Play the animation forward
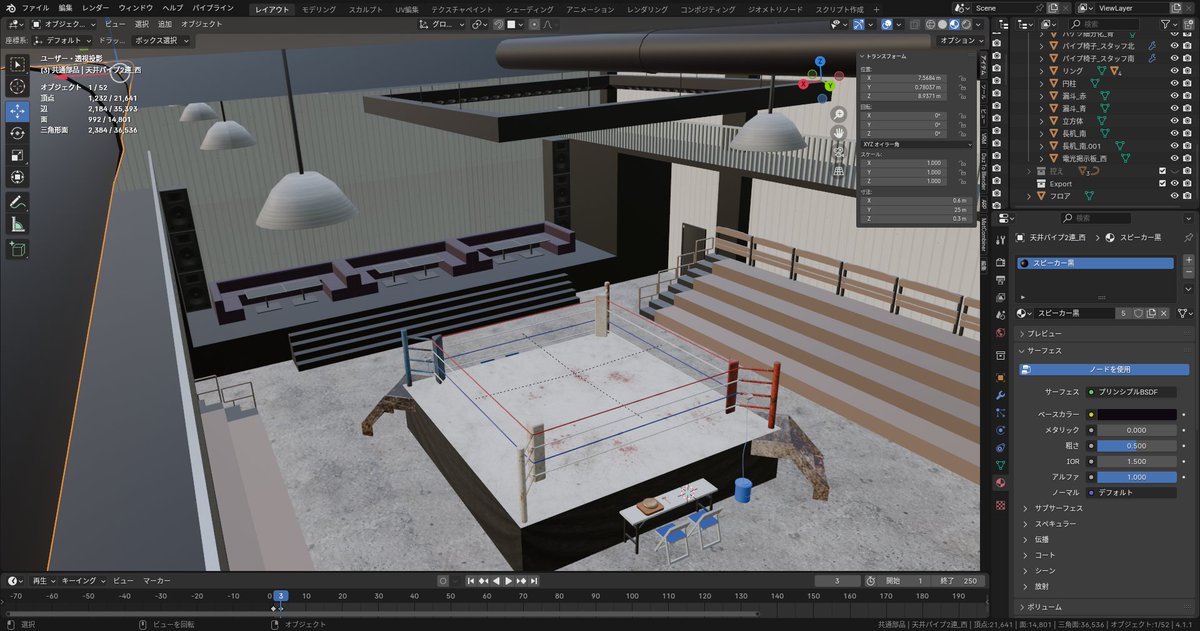The image size is (1200, 631). pos(508,581)
